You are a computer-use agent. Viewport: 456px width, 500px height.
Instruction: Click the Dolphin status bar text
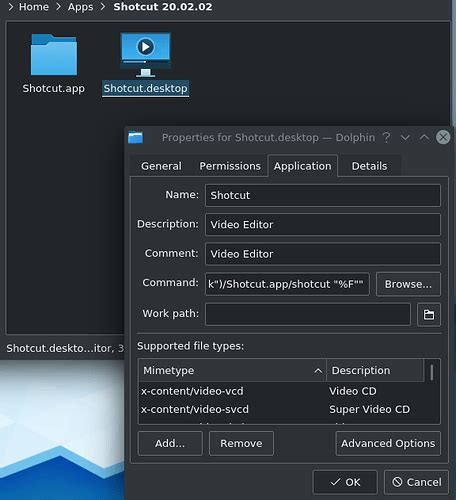tap(65, 348)
